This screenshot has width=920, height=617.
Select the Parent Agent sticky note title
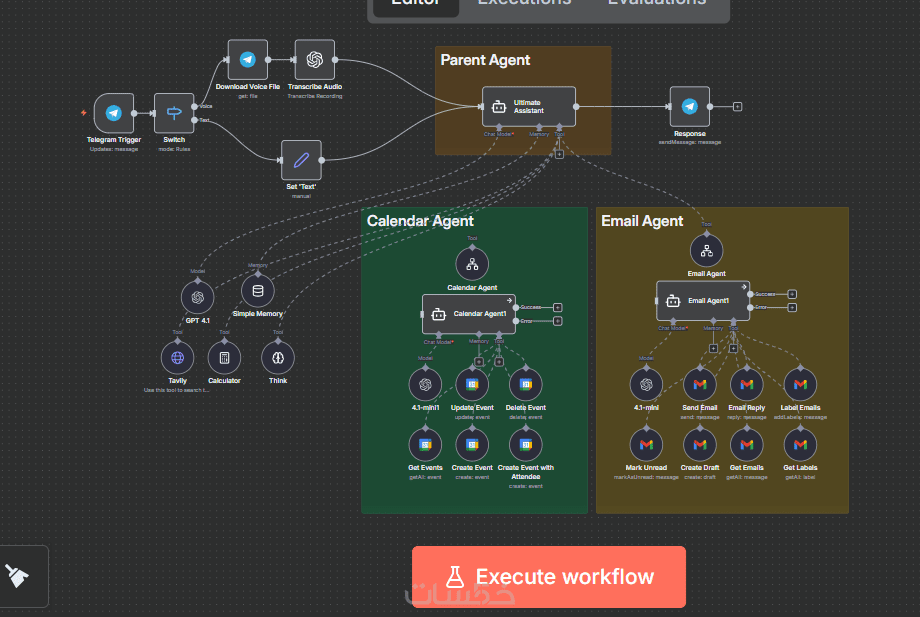pos(485,60)
